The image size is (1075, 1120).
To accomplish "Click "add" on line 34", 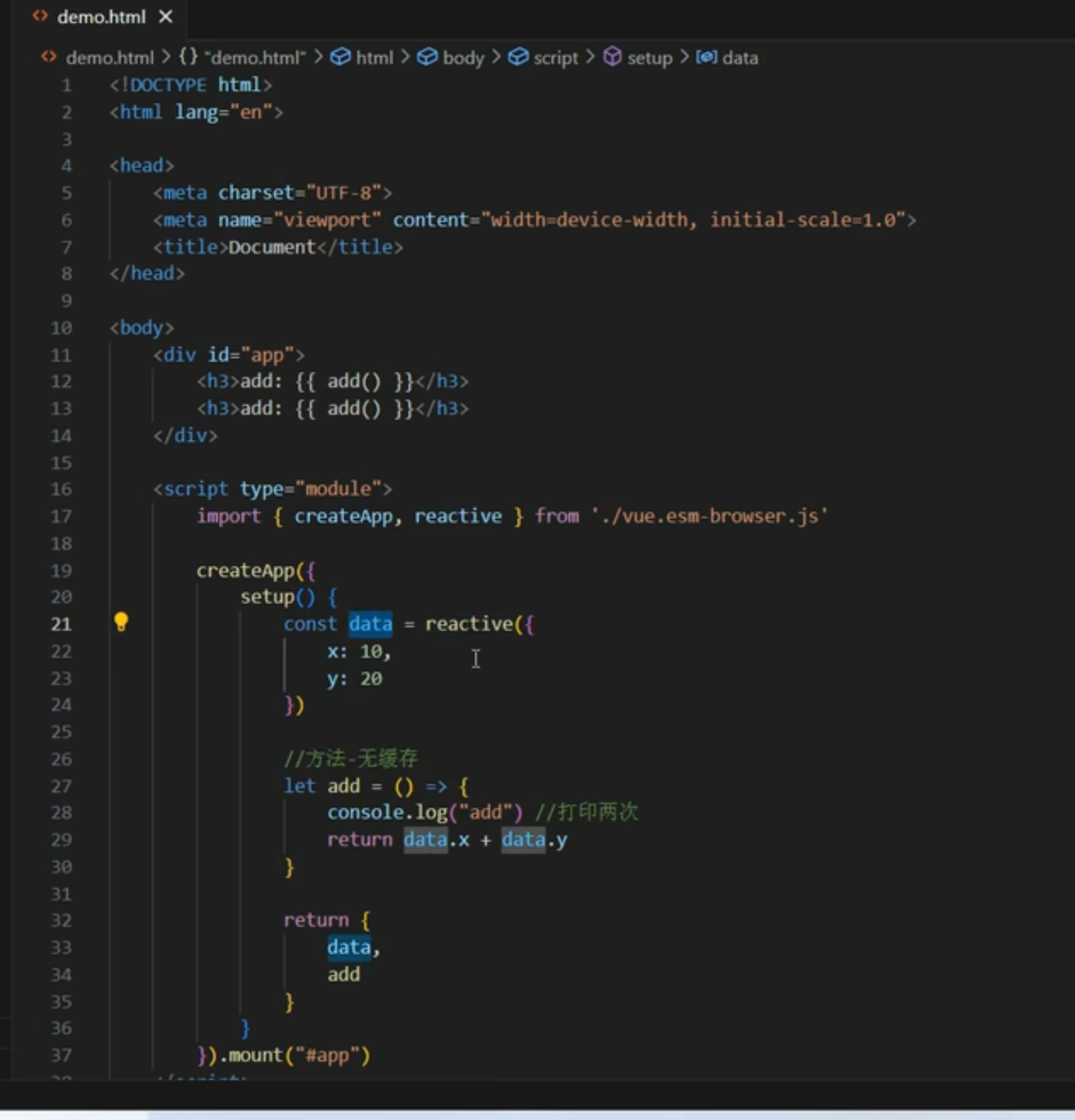I will [x=343, y=974].
